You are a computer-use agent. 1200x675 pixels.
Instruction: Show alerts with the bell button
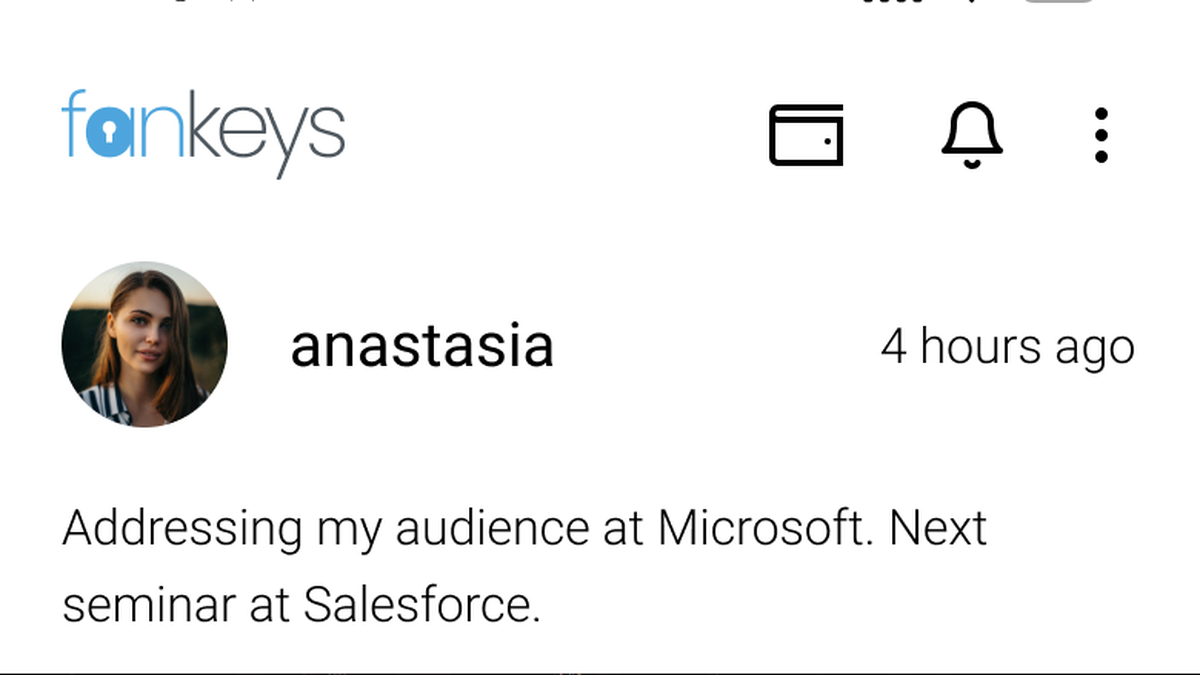(x=972, y=134)
